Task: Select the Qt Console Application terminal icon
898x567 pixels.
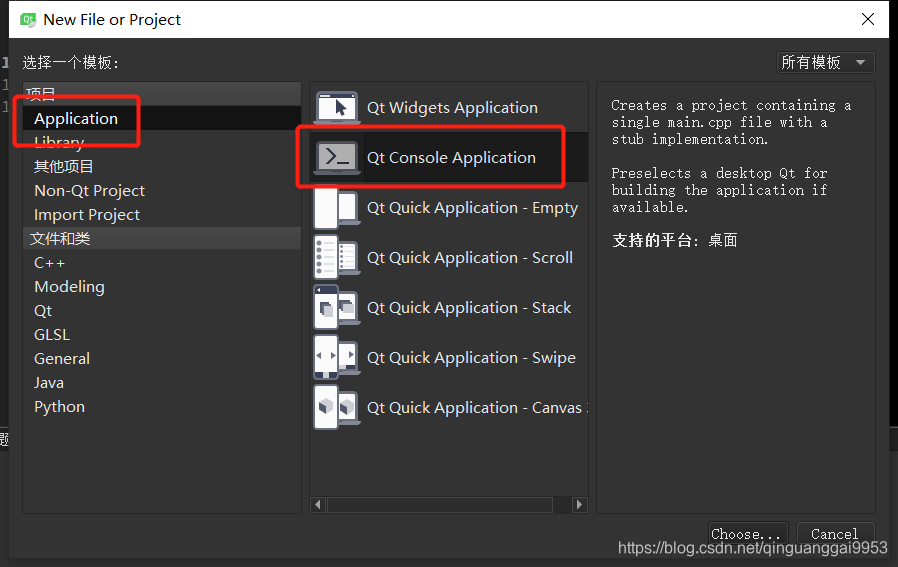Action: 337,158
